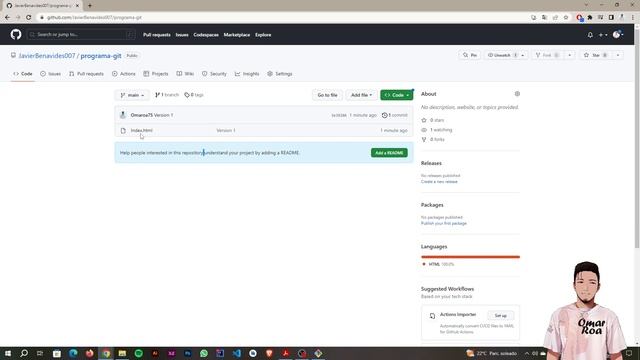Open Spotify from taskbar

pos(138,353)
